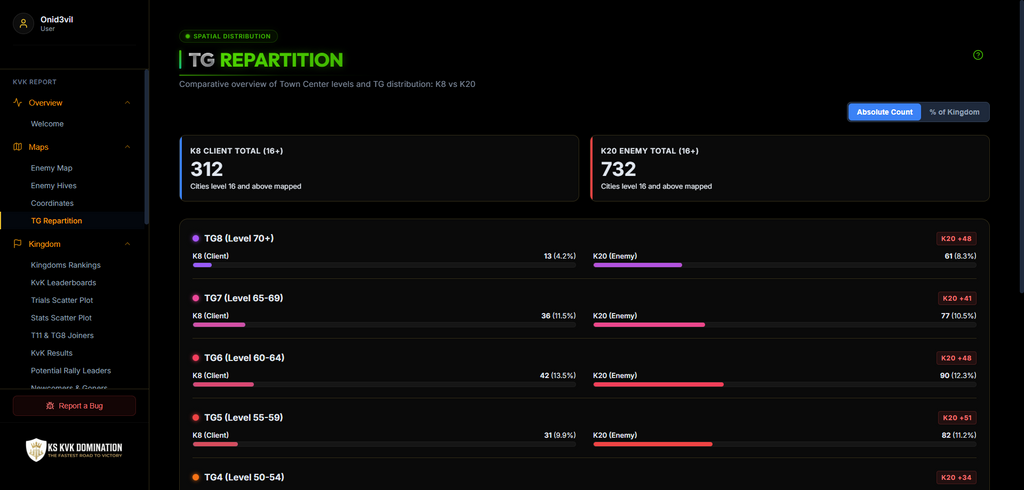This screenshot has height=490, width=1024.
Task: Switch view to % of Kingdom
Action: click(x=954, y=112)
